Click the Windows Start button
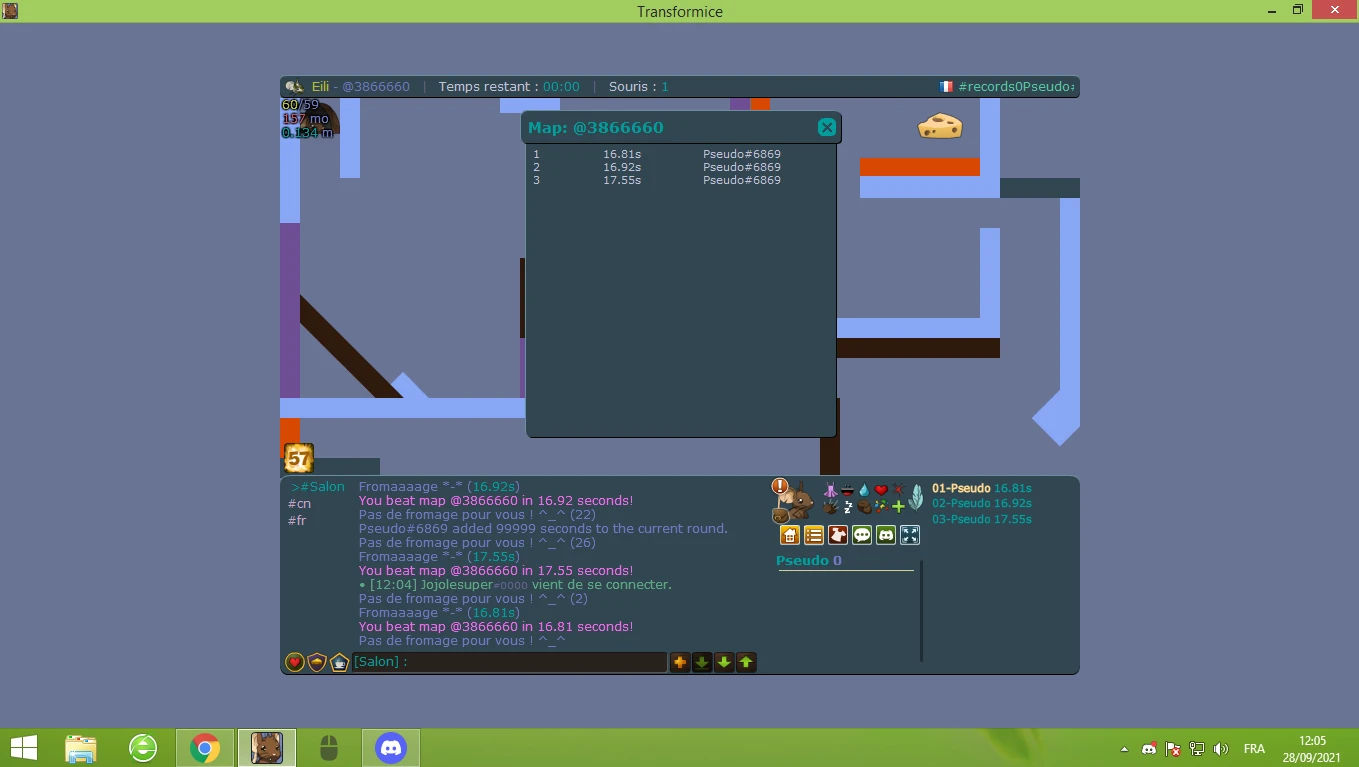The image size is (1359, 767). click(x=24, y=747)
